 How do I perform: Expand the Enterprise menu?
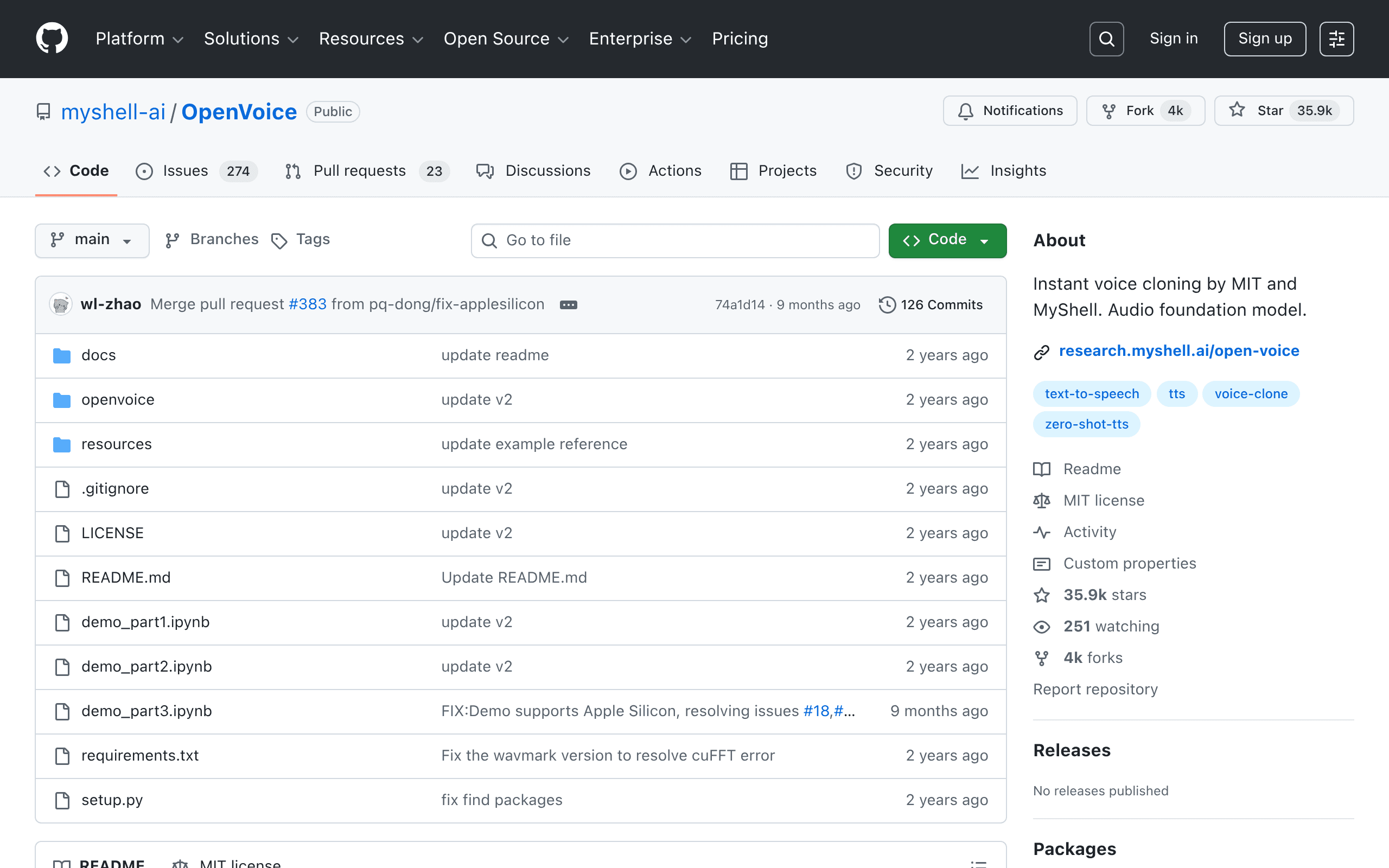639,39
